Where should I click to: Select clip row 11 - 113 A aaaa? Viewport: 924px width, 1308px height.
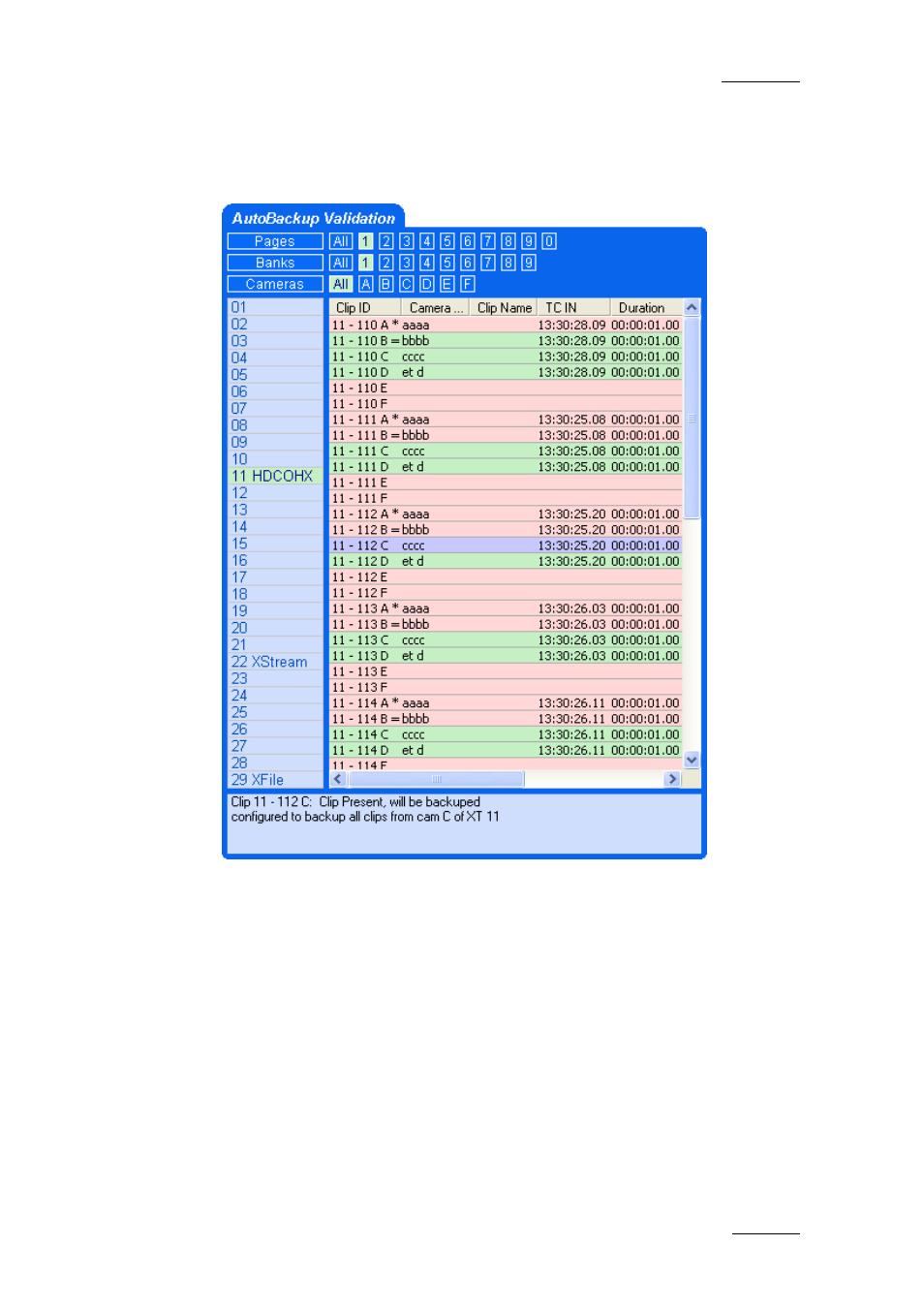coord(506,608)
